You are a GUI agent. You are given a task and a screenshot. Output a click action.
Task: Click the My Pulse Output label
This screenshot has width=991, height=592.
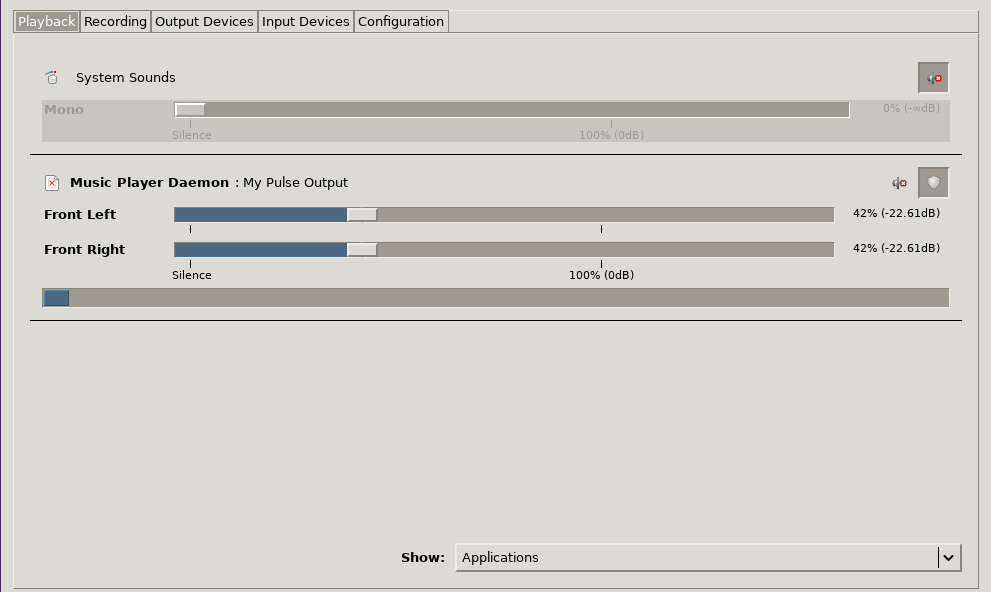pyautogui.click(x=295, y=183)
